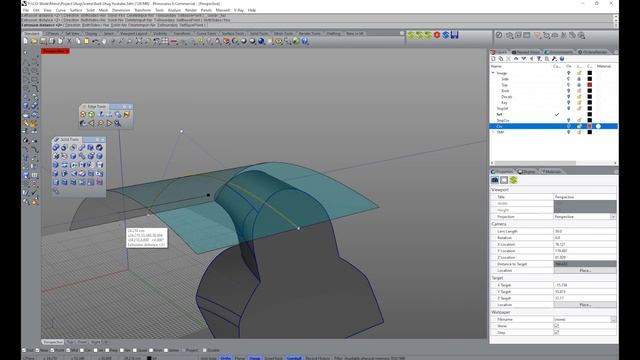
Task: Click the black color swatch of Image layer
Action: tap(589, 73)
